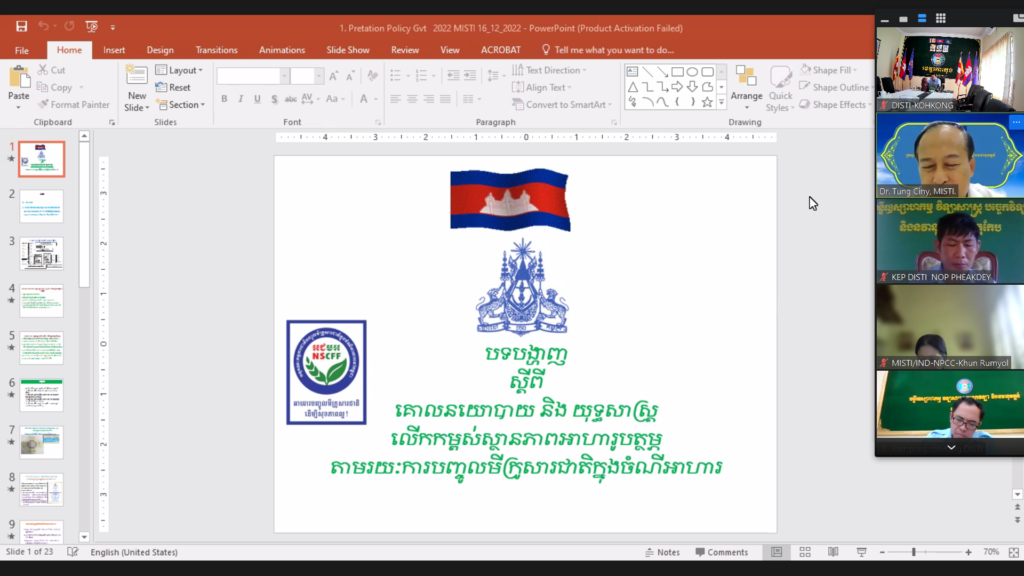Open the Arrange tool
Viewport: 1024px width, 576px height.
(746, 85)
